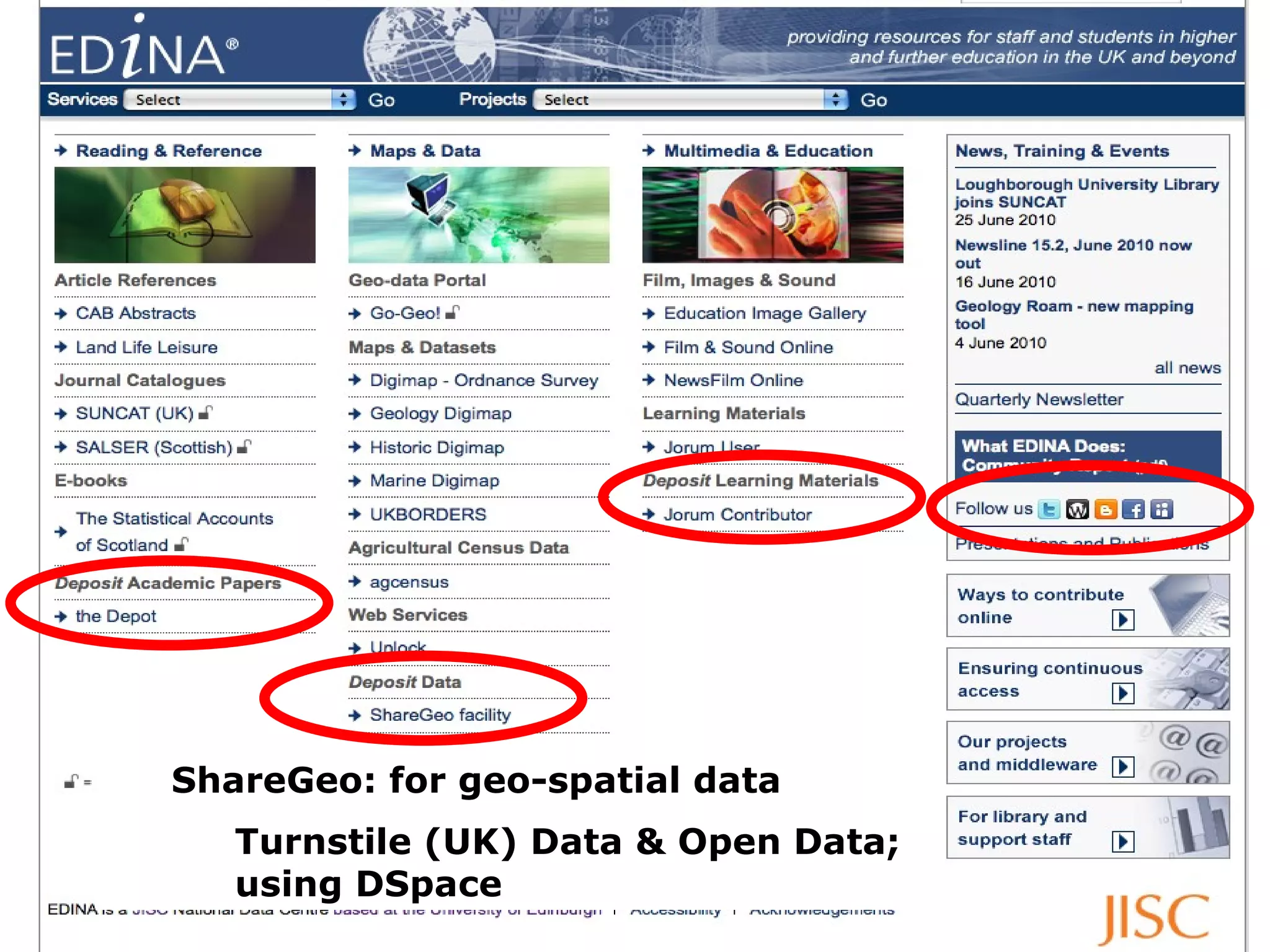Read Geology Roam new mapping tool news
This screenshot has width=1270, height=952.
click(x=1074, y=315)
